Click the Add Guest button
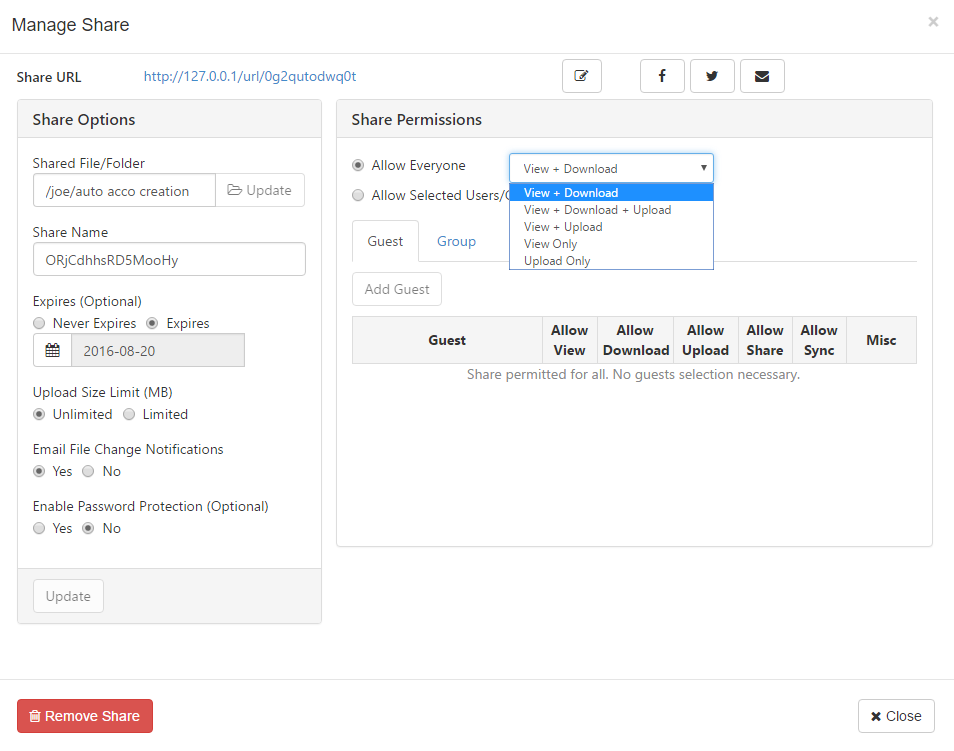Viewport: 954px width, 751px height. click(397, 289)
